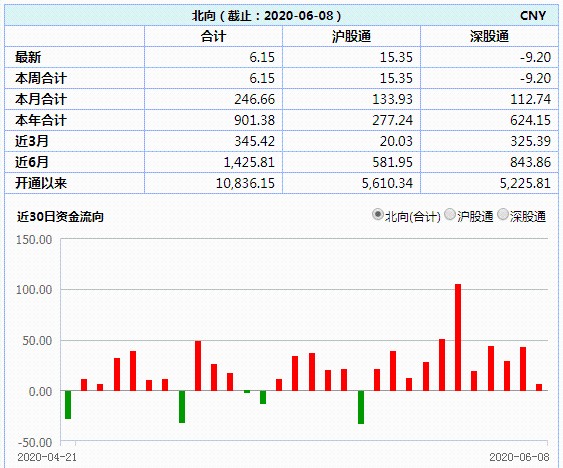Screen dimensions: 563x468
Task: Select the 沪股通 radio button
Action: [450, 215]
